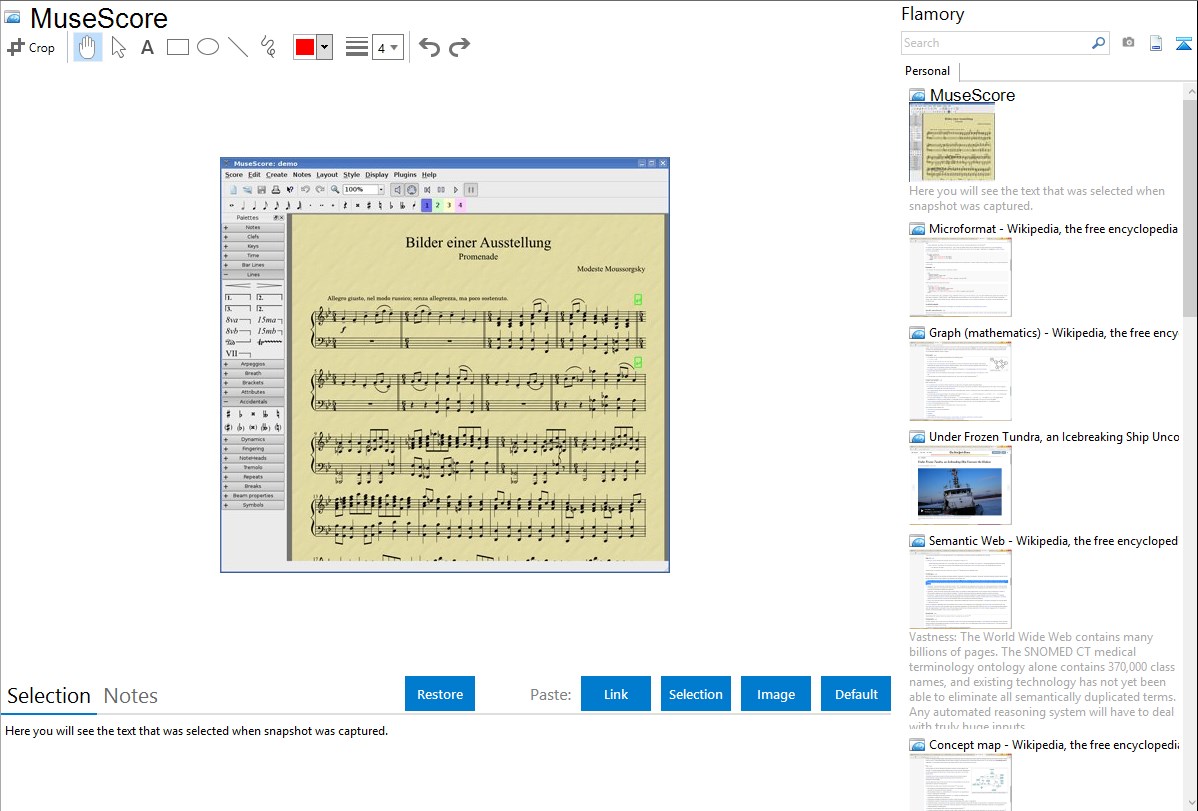This screenshot has width=1198, height=811.
Task: Click the red color swatch
Action: (x=304, y=47)
